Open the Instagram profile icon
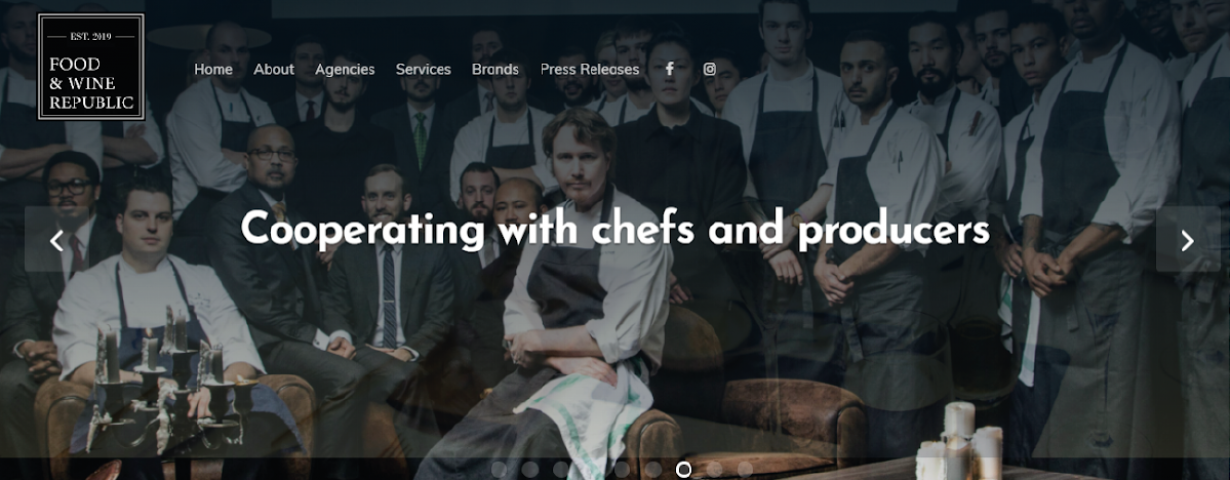The height and width of the screenshot is (480, 1230). point(710,69)
